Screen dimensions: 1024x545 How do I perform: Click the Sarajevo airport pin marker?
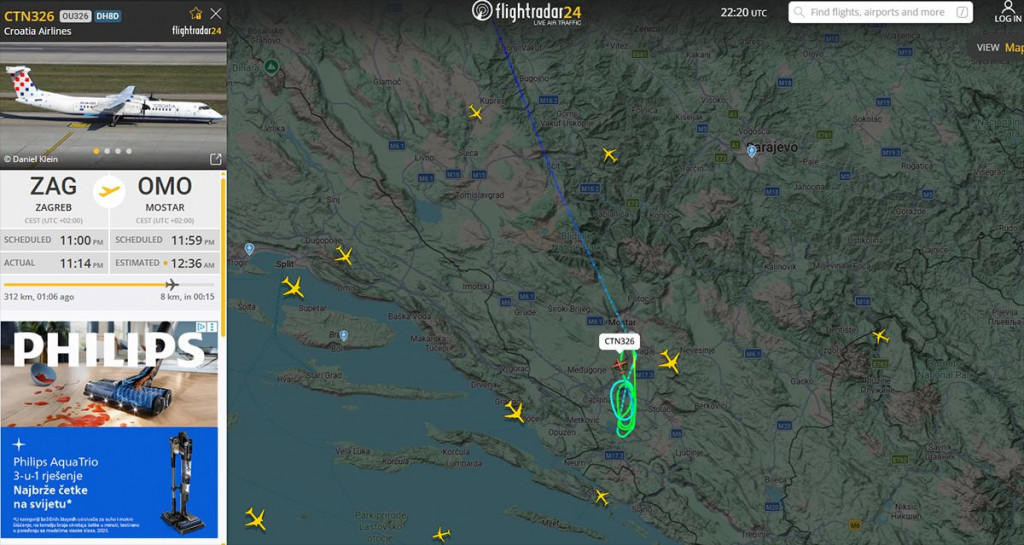point(752,151)
